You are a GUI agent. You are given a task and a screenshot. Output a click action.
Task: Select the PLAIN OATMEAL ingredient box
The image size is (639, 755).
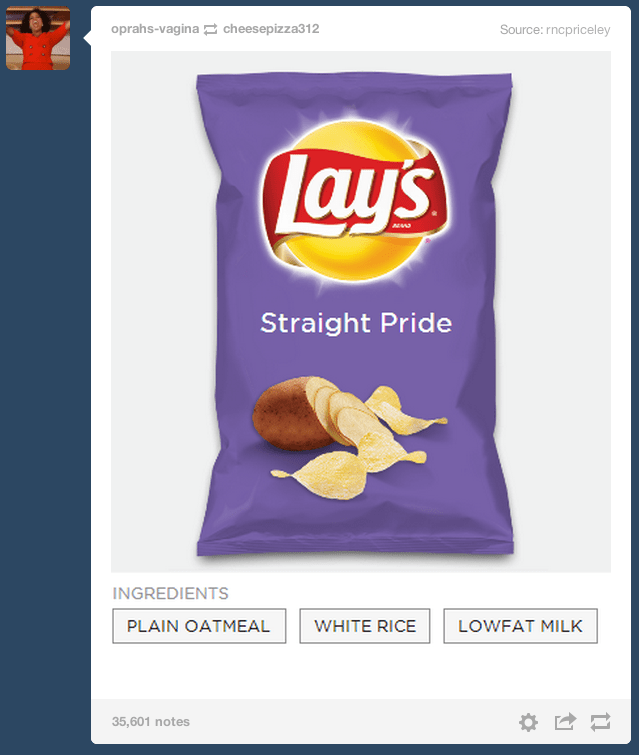199,626
